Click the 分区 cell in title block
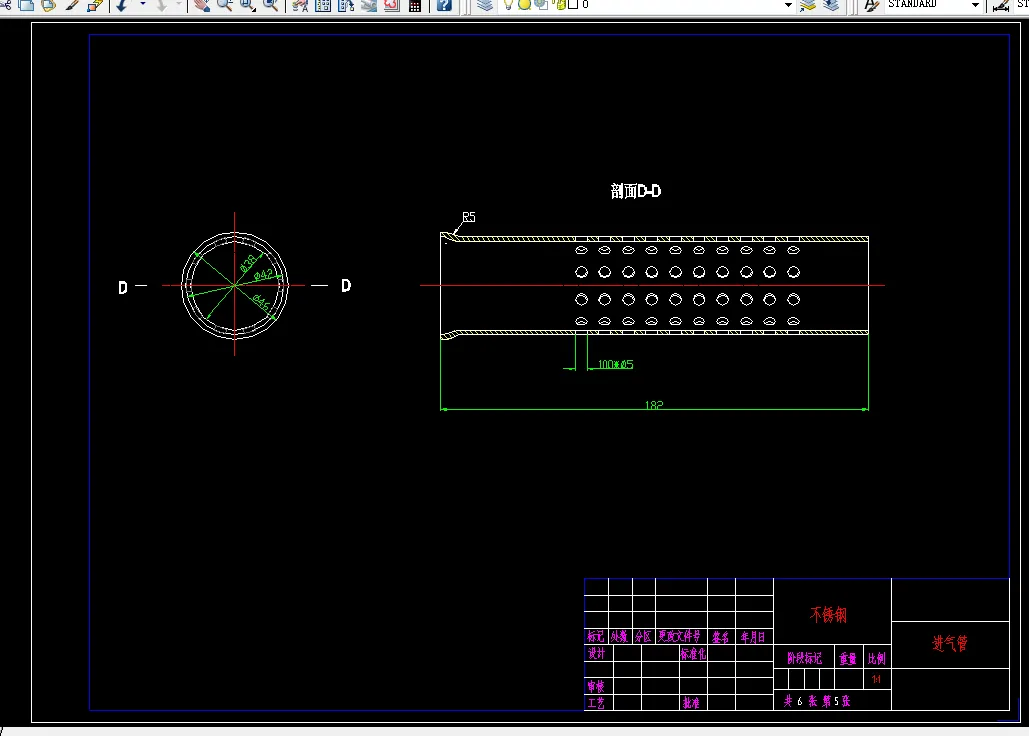The height and width of the screenshot is (736, 1029). point(643,636)
